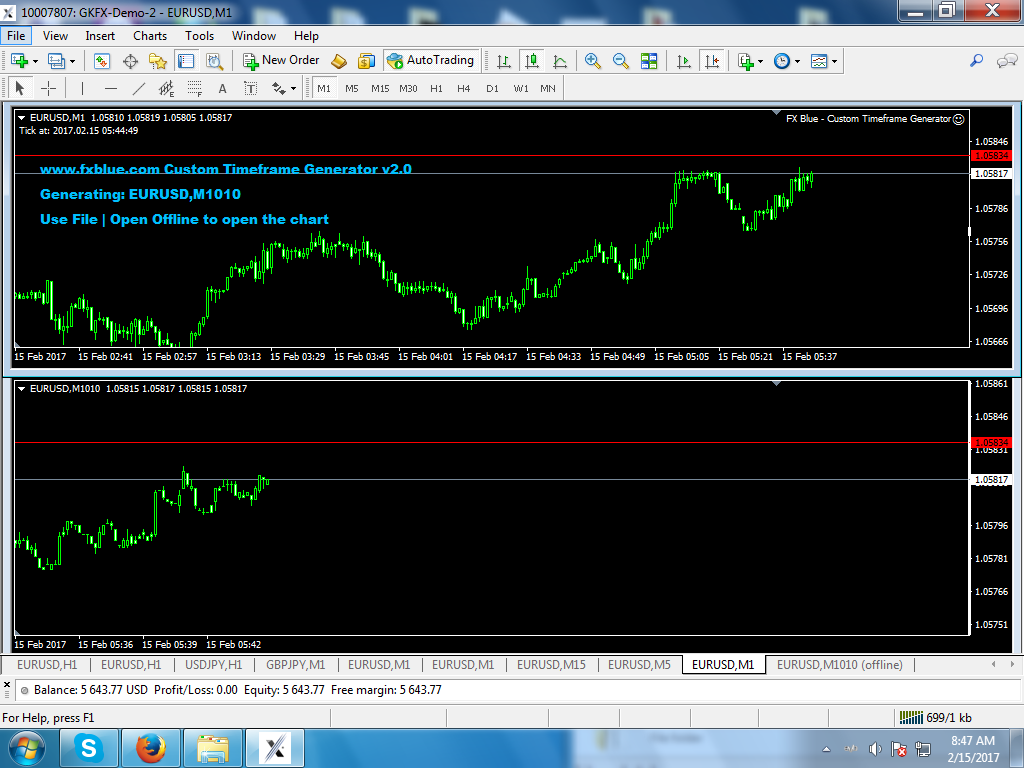This screenshot has width=1024, height=768.
Task: Toggle the Data Window crosshair icon
Action: pyautogui.click(x=130, y=61)
